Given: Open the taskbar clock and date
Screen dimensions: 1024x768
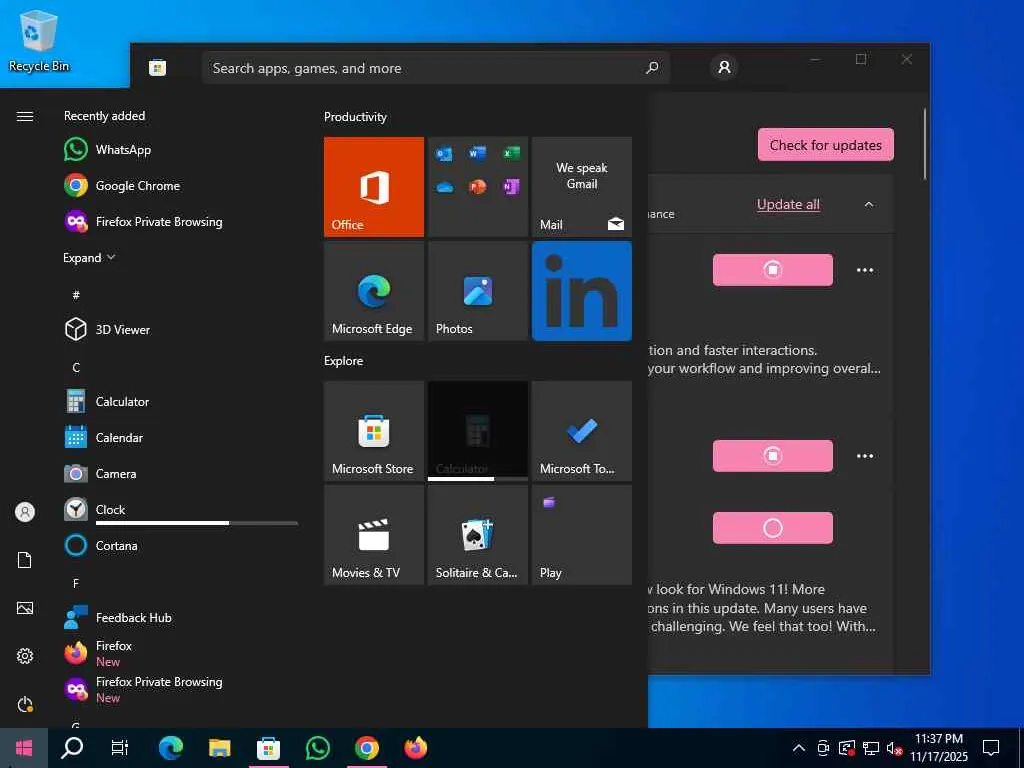Looking at the screenshot, I should tap(938, 748).
